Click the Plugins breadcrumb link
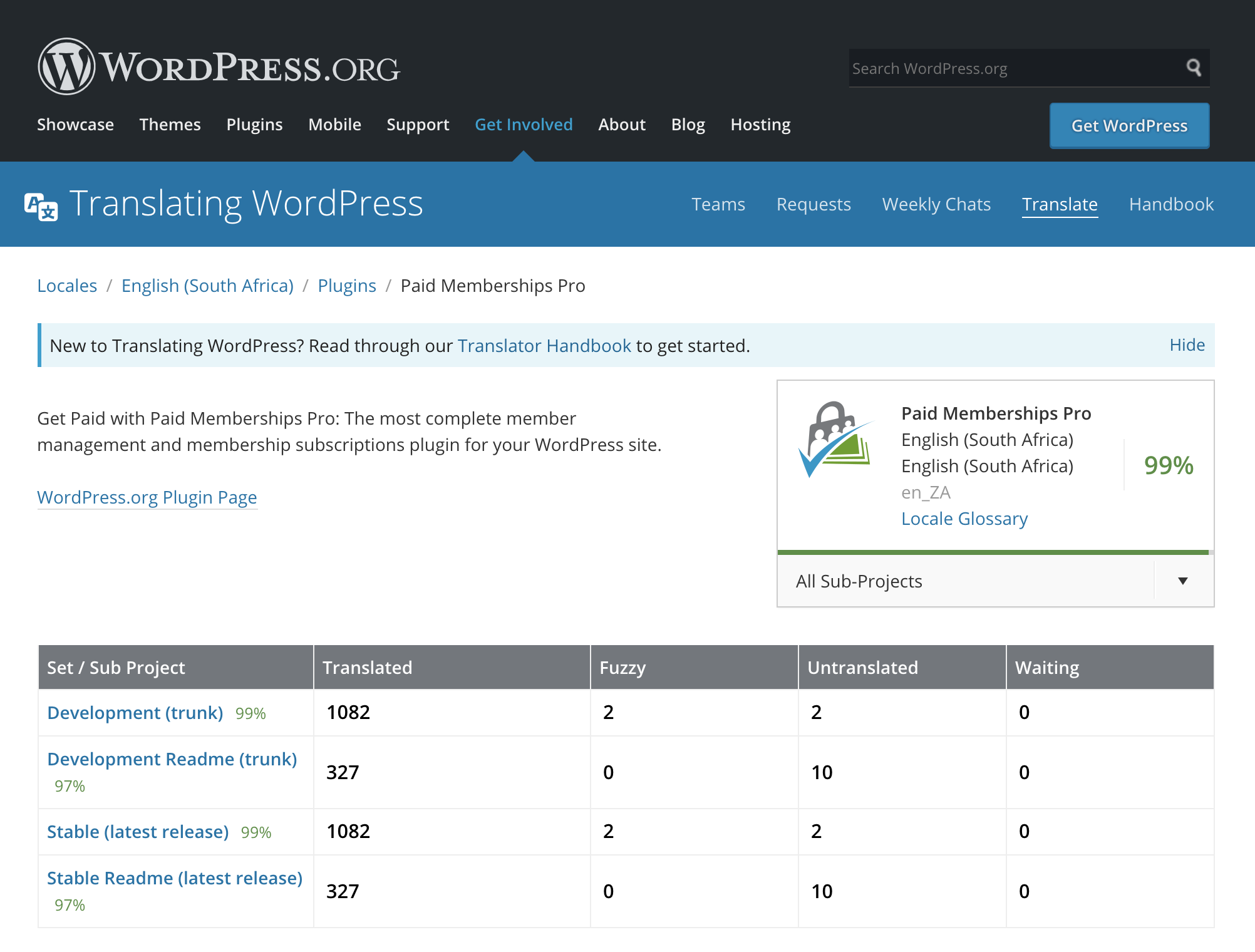Viewport: 1255px width, 952px height. coord(347,286)
